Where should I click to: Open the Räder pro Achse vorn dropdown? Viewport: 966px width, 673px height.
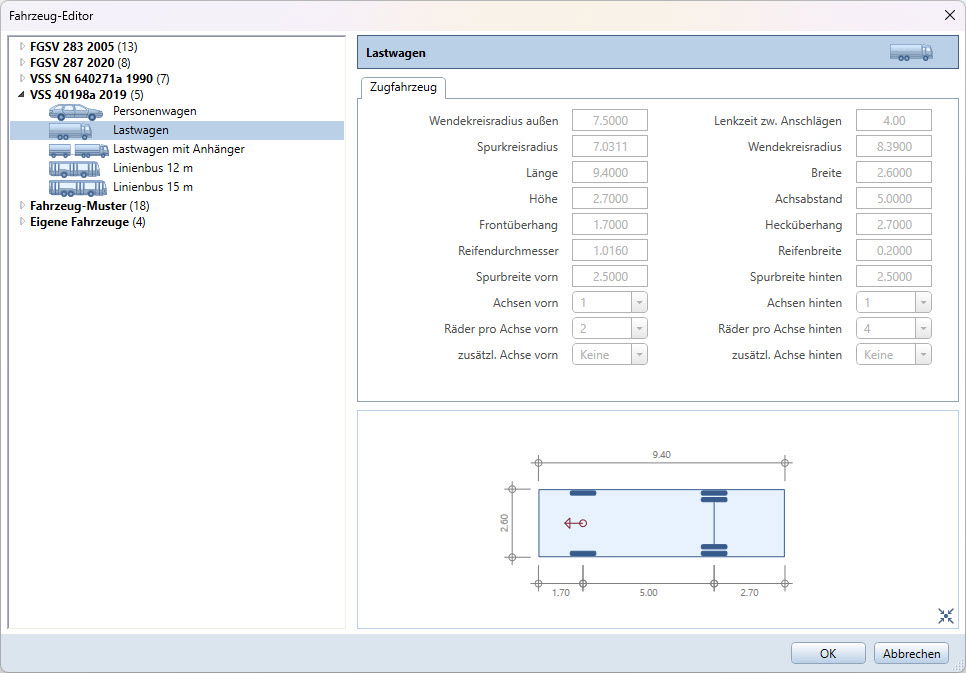pos(639,328)
